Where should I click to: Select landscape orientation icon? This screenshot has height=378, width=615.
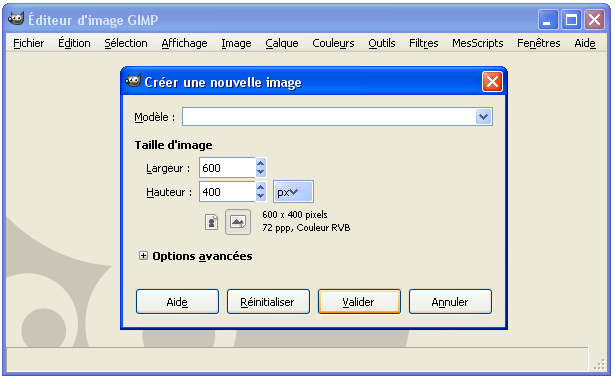238,222
